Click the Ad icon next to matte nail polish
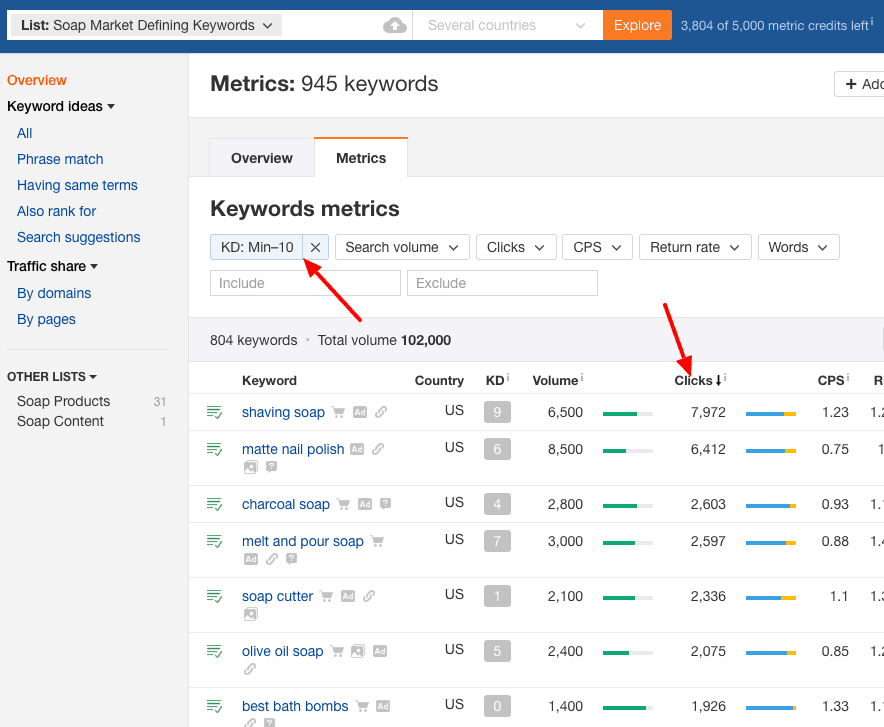Image resolution: width=884 pixels, height=727 pixels. pos(358,448)
